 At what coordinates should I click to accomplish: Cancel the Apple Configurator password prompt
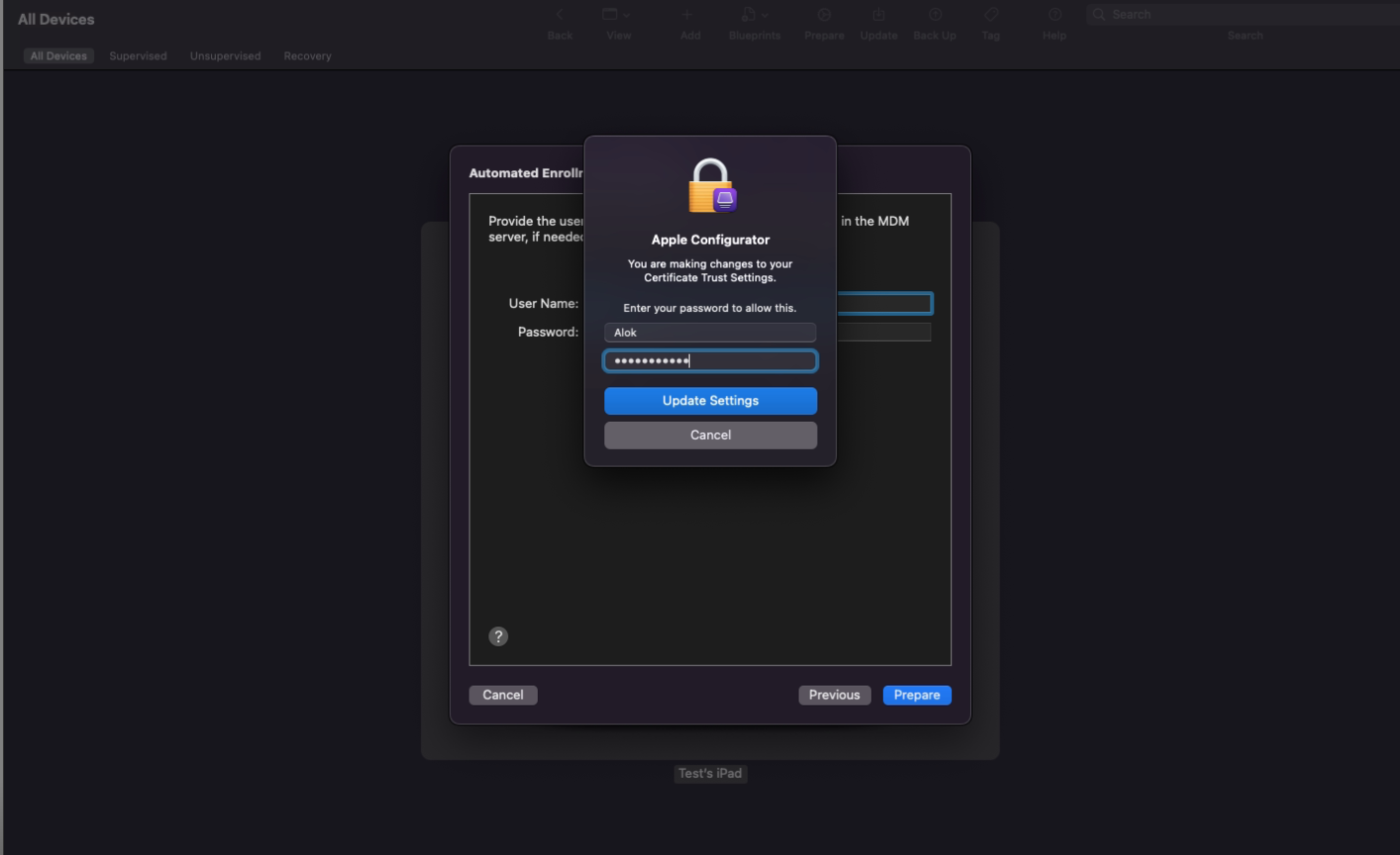coord(710,435)
